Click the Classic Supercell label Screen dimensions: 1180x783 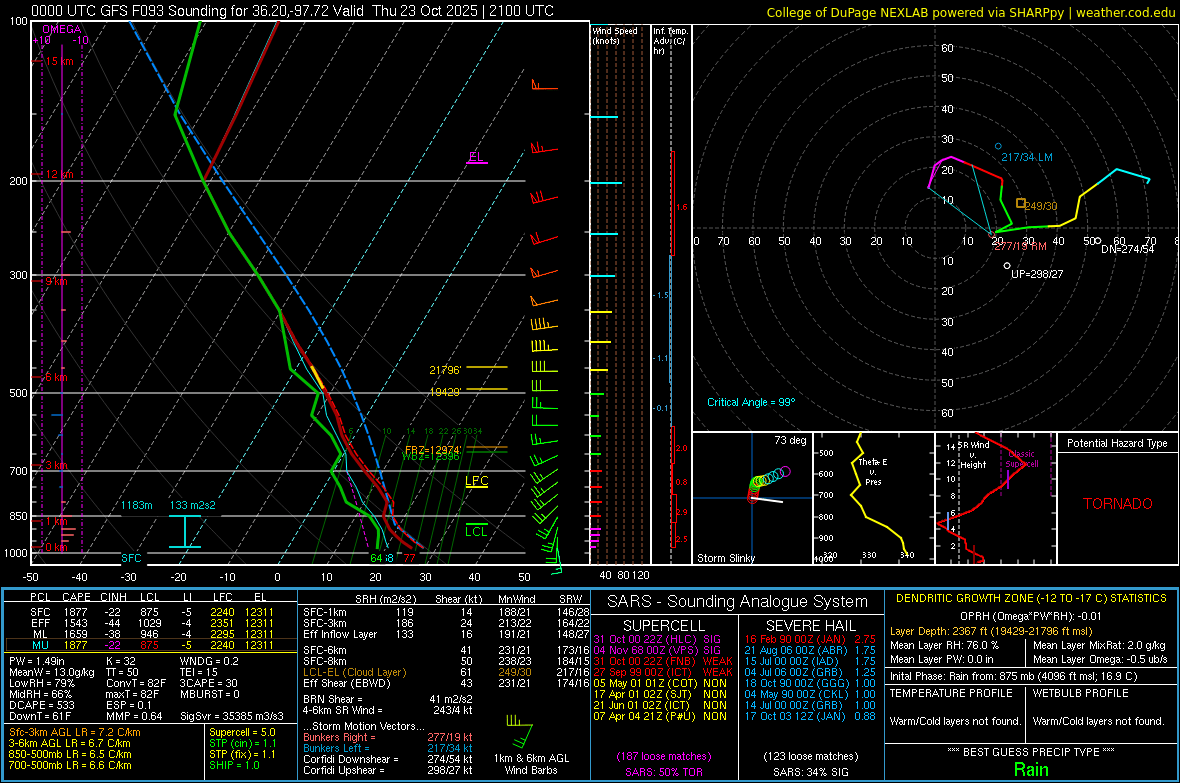coord(1022,459)
